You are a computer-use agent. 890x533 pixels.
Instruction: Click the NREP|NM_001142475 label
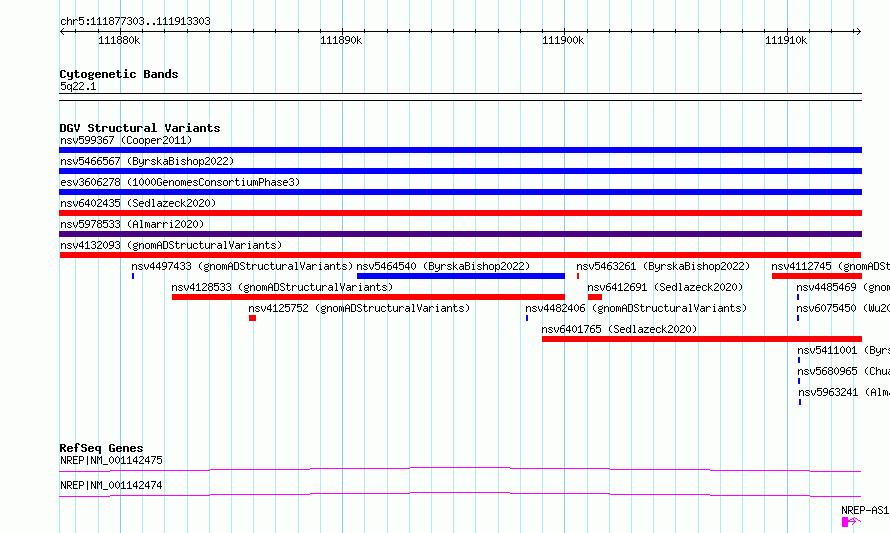[111, 460]
